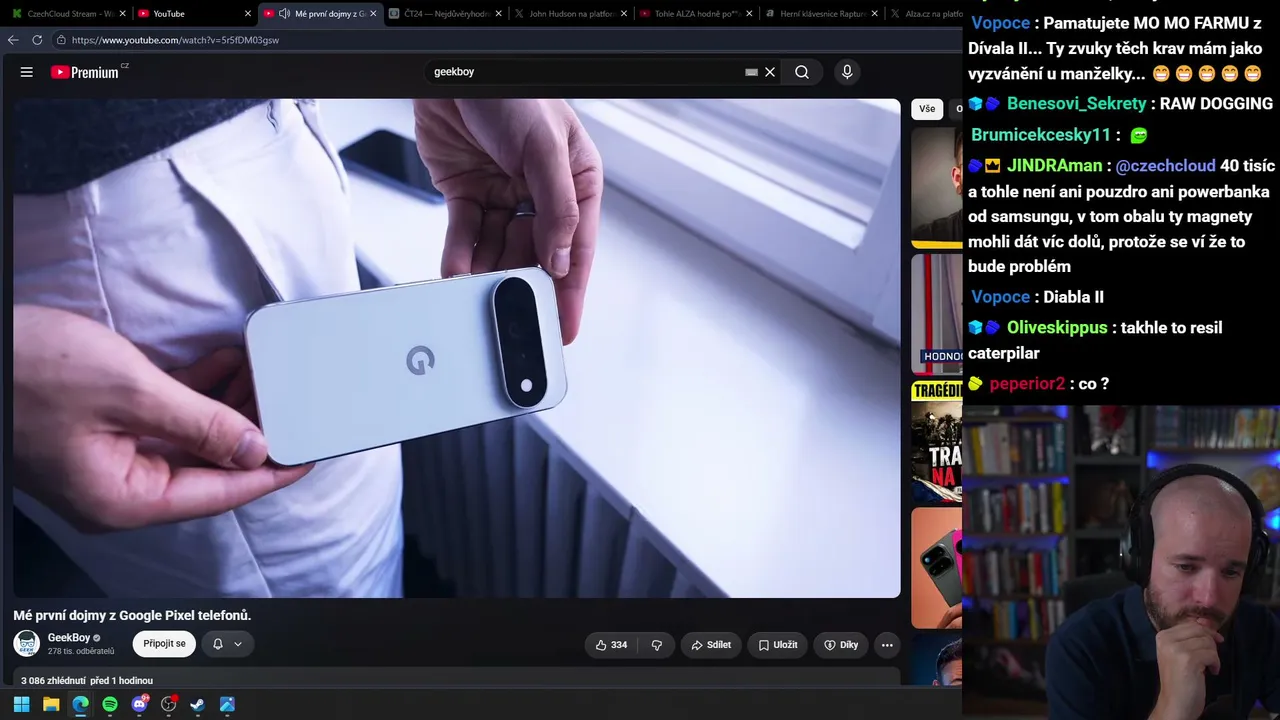Share the video via Sdílet
The width and height of the screenshot is (1280, 720).
[x=711, y=645]
